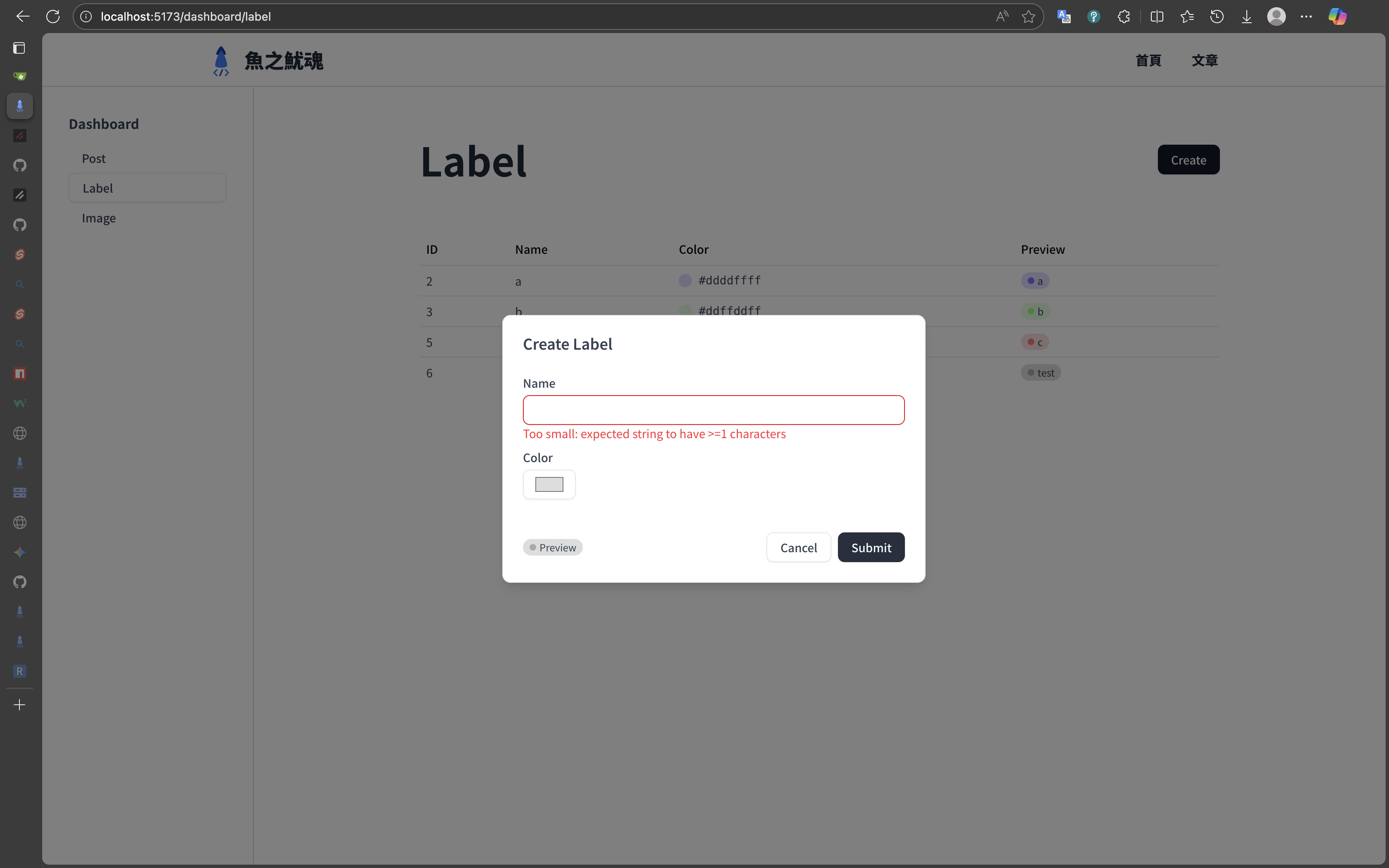Open Copilot icon in browser toolbar
The height and width of the screenshot is (868, 1389).
point(1337,17)
